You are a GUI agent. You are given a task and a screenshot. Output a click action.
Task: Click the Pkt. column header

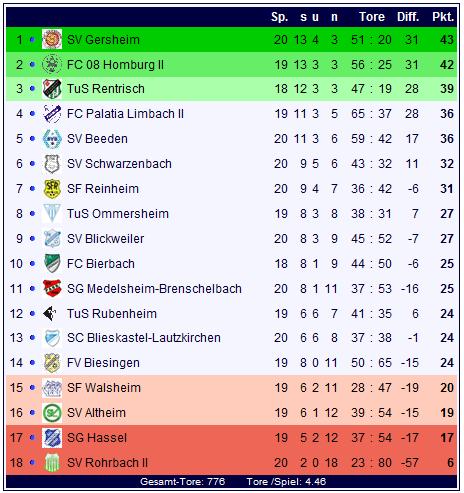(x=443, y=17)
